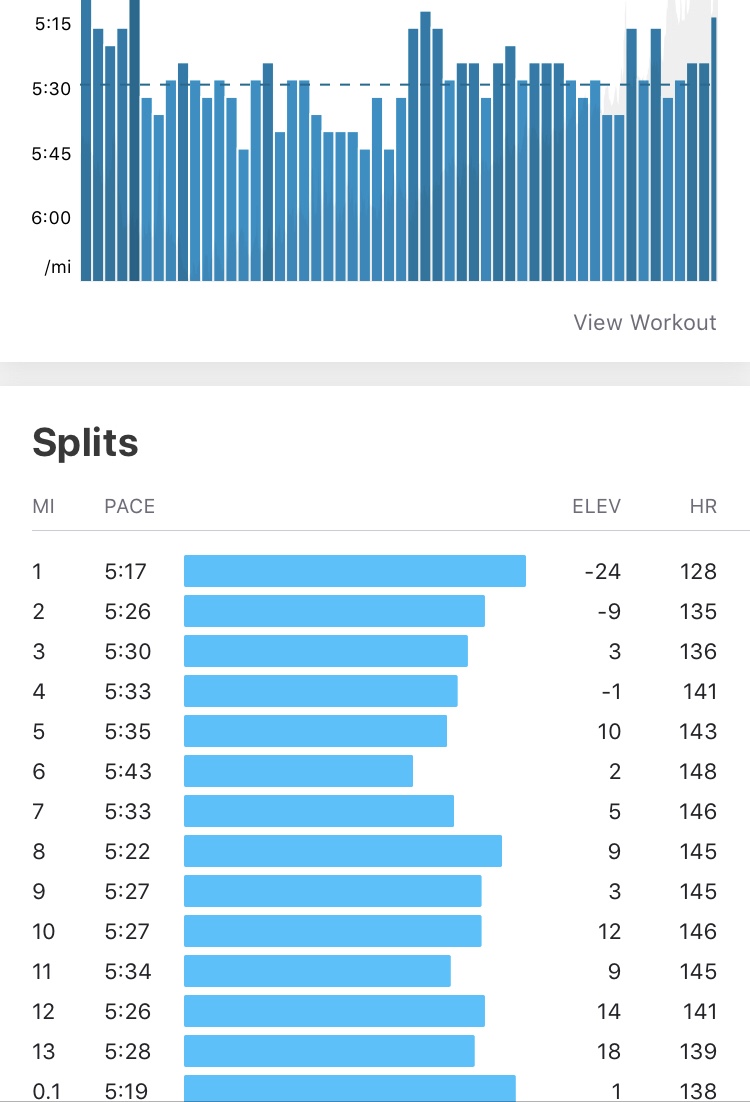The width and height of the screenshot is (750, 1102).
Task: Tap elevation value 18 for mile 13
Action: [609, 1051]
